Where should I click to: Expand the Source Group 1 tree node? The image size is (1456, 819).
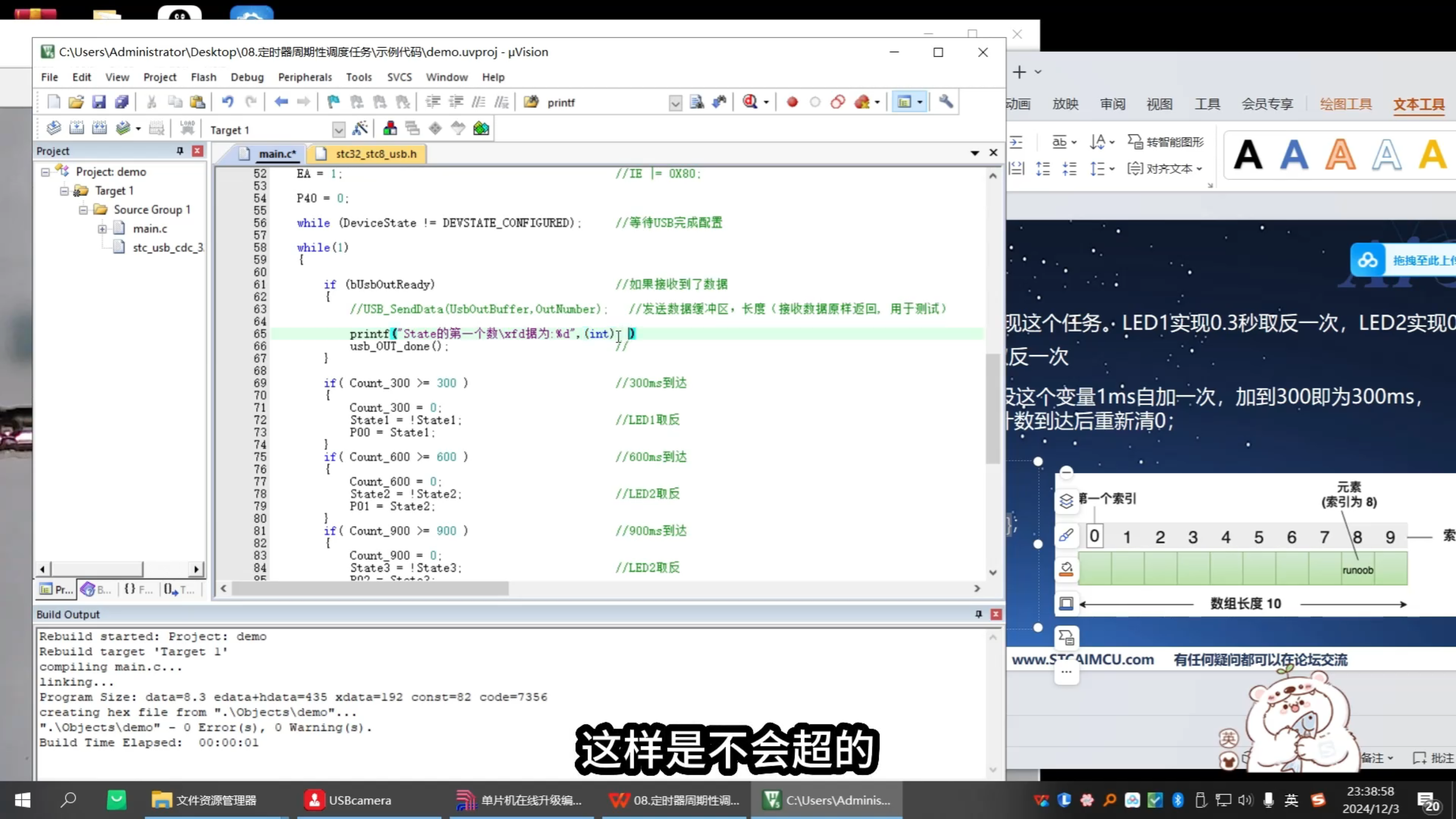(83, 210)
